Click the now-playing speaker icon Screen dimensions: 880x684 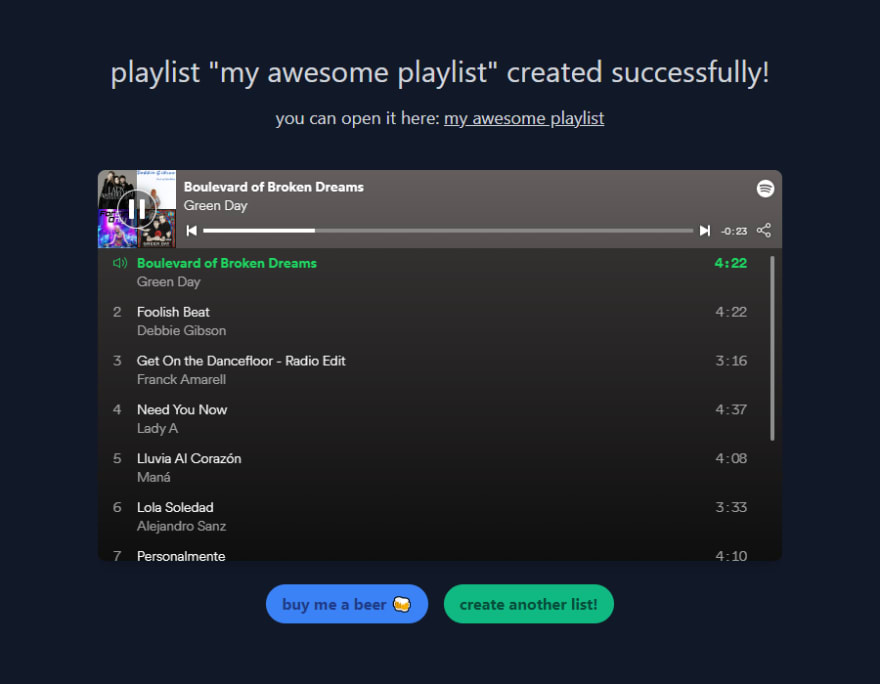pos(120,263)
